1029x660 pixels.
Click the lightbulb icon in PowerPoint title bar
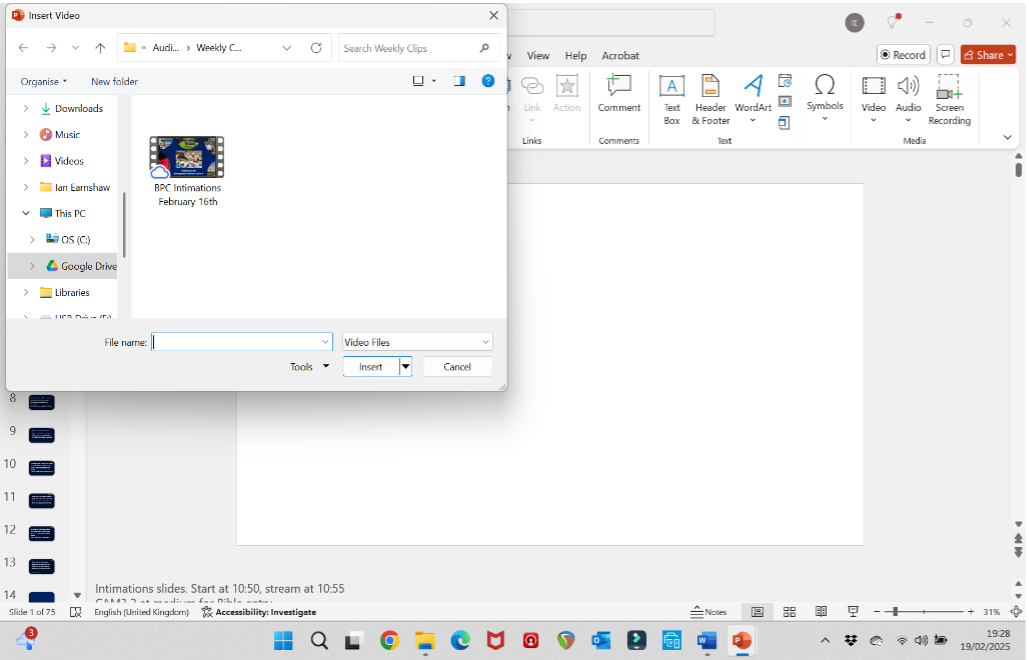tap(892, 22)
